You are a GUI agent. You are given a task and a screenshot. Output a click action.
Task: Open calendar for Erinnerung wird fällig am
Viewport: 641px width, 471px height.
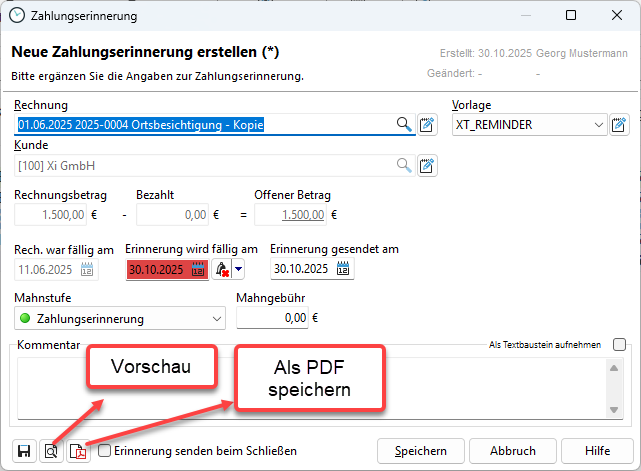coord(196,269)
